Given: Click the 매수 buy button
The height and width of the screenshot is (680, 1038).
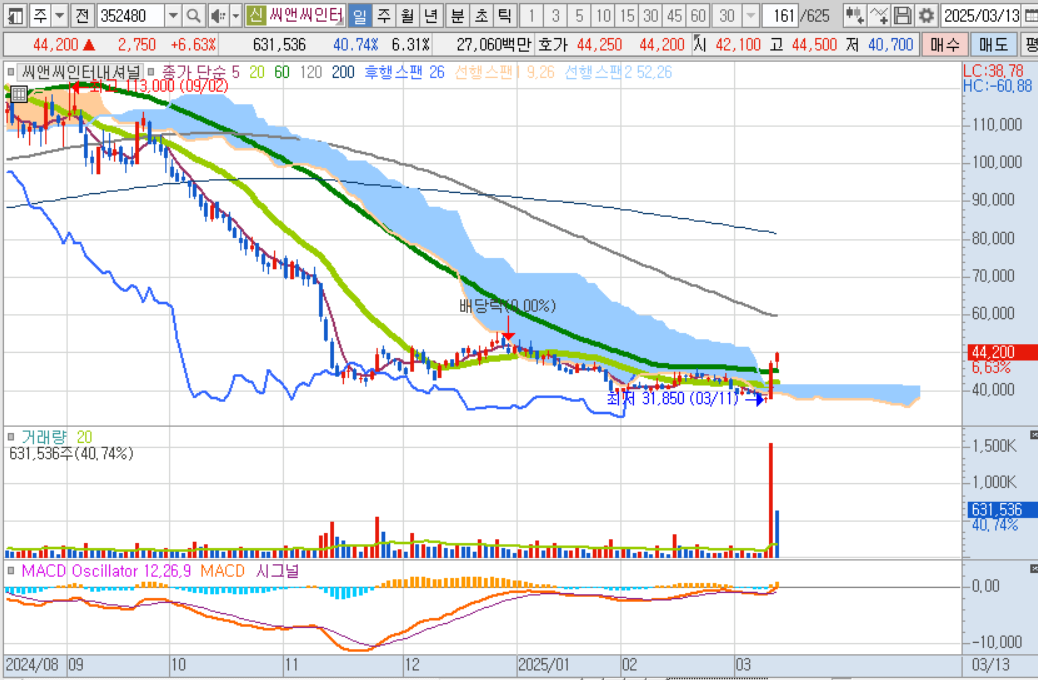Looking at the screenshot, I should [x=945, y=45].
